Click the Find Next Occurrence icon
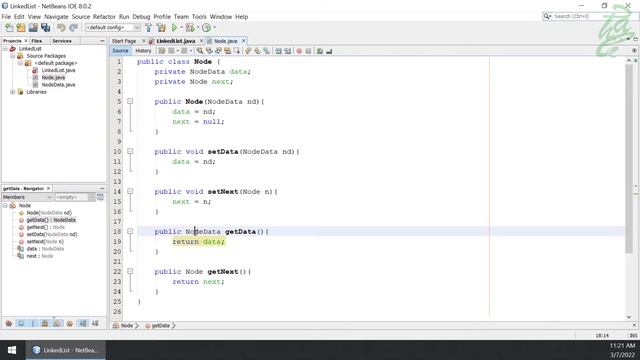 coord(218,51)
